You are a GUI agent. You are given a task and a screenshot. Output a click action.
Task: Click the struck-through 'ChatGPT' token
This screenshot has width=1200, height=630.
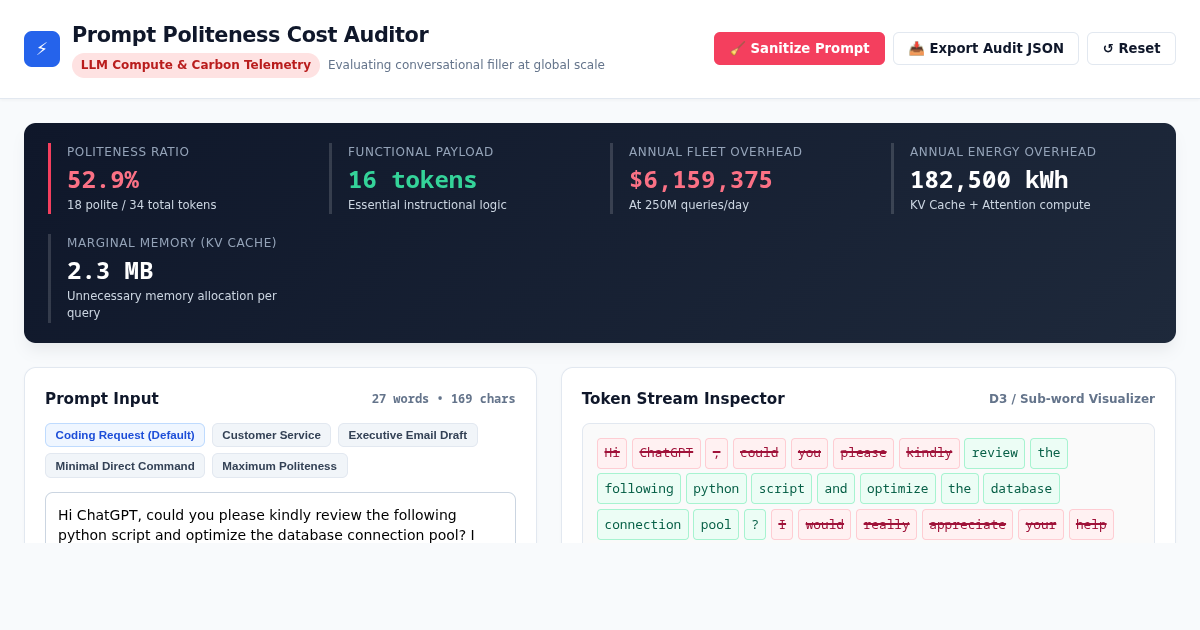click(666, 453)
